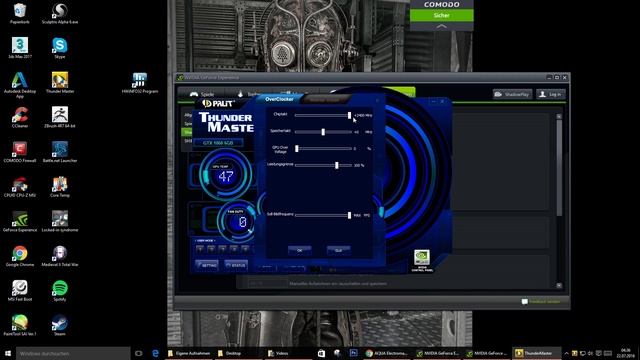Open the Spiele tab in GeForce Experience
Image resolution: width=640 pixels, height=360 pixels.
202,94
